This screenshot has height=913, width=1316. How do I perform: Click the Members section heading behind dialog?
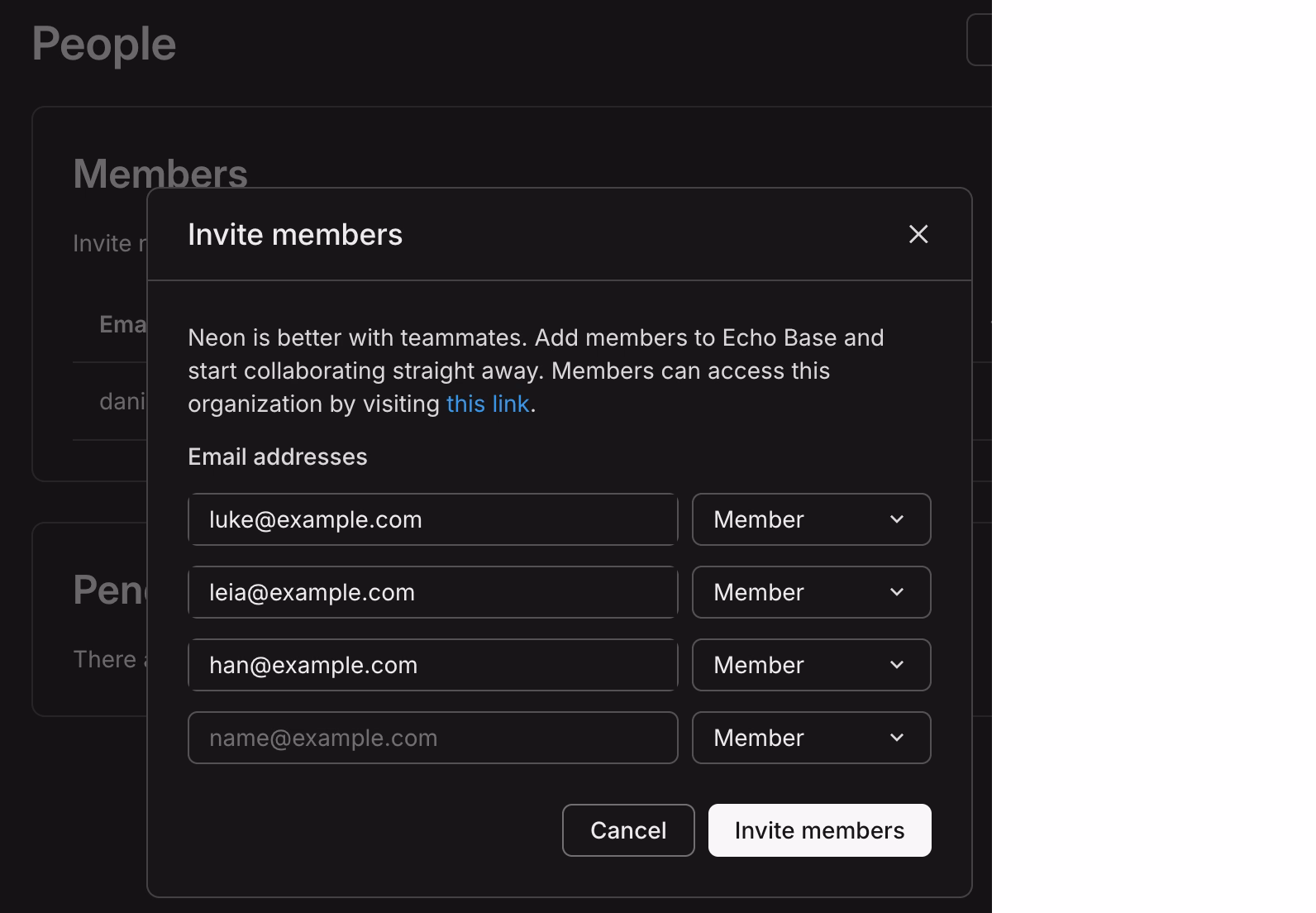[160, 172]
